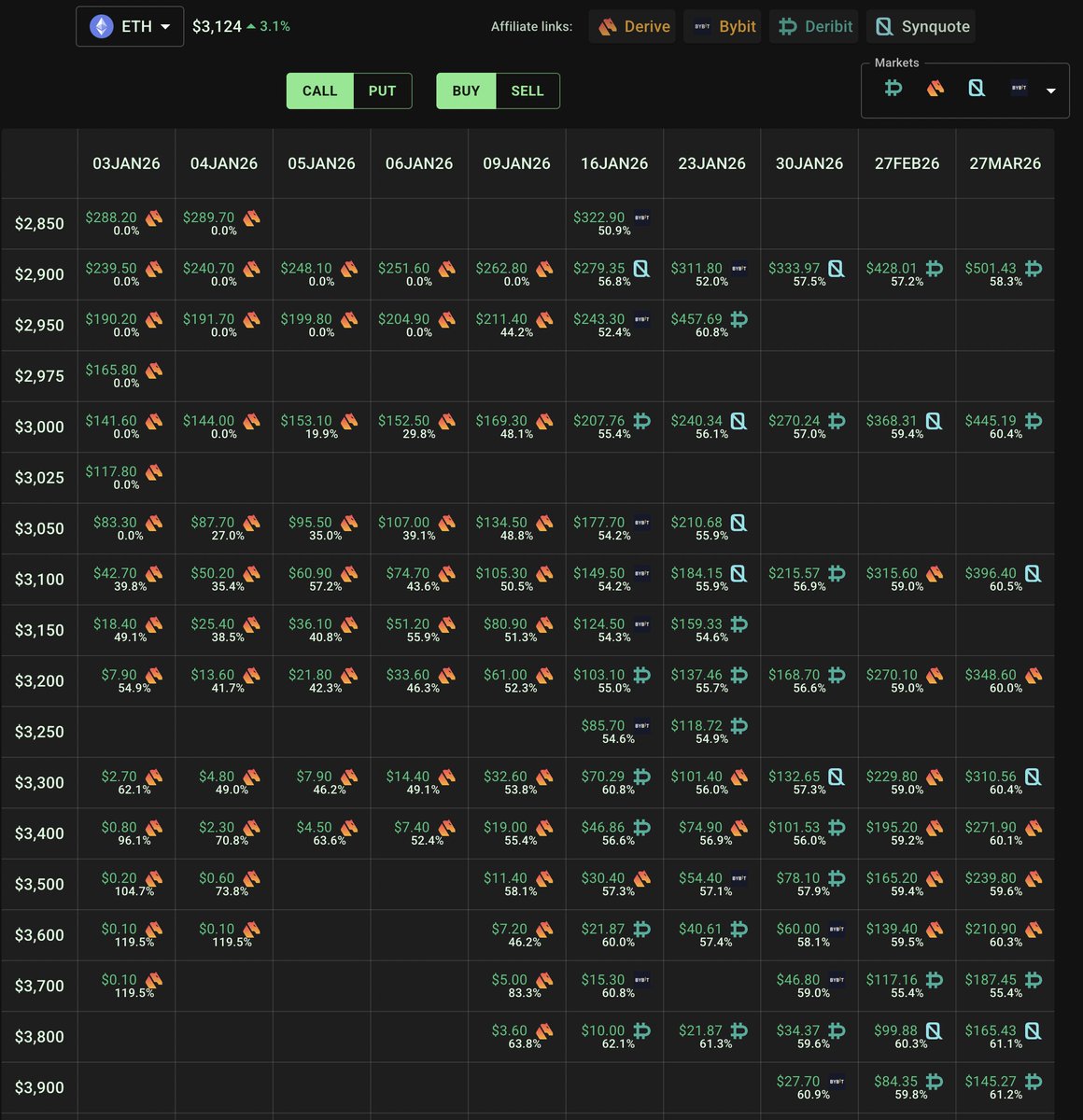Image resolution: width=1083 pixels, height=1120 pixels.
Task: Select the 30JAN26 expiry column header
Action: [x=809, y=163]
